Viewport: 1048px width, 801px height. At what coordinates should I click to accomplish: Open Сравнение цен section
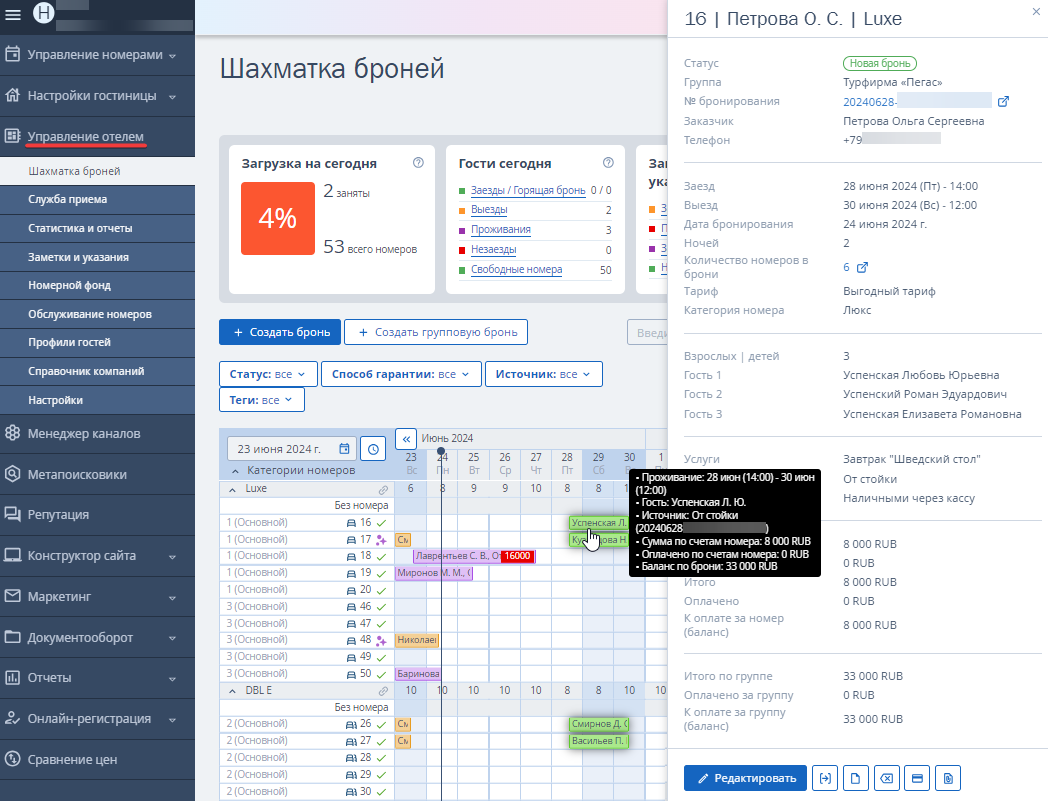pyautogui.click(x=98, y=760)
